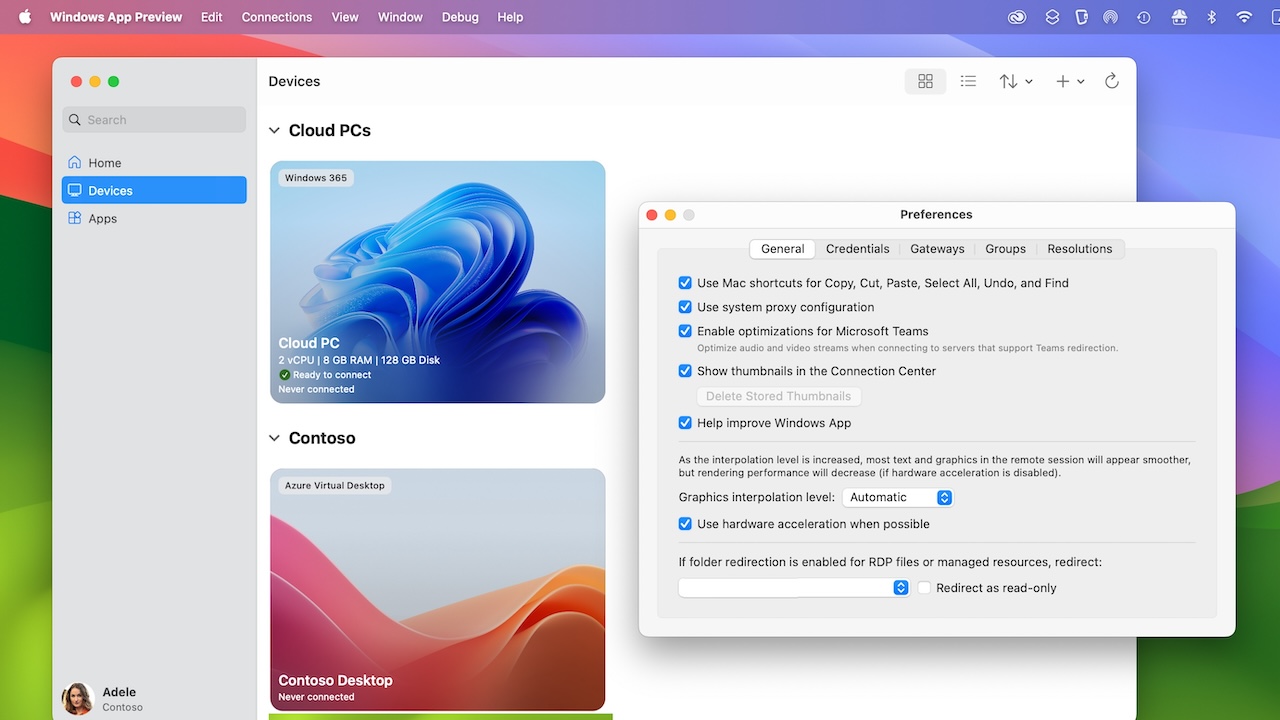
Task: Collapse the Cloud PCs section
Action: tap(274, 131)
